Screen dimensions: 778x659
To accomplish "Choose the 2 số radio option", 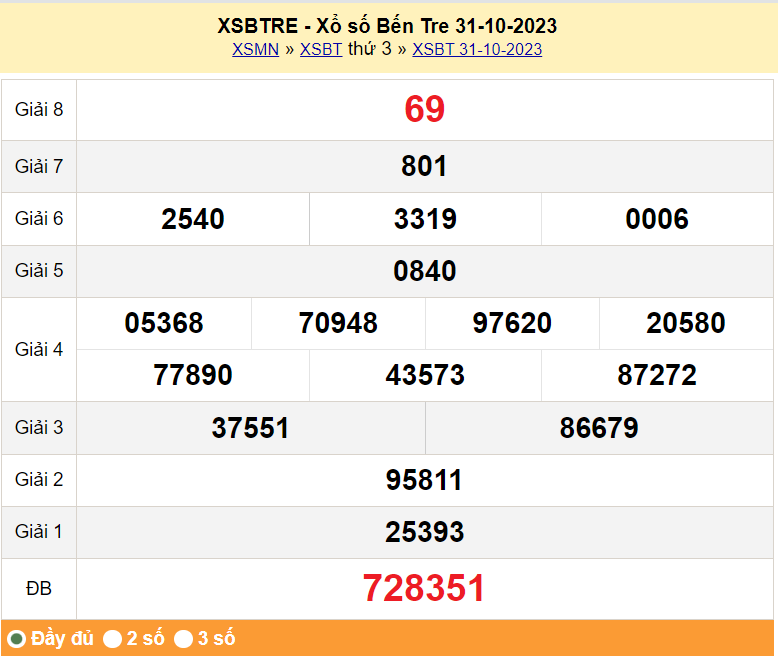I will click(x=113, y=638).
